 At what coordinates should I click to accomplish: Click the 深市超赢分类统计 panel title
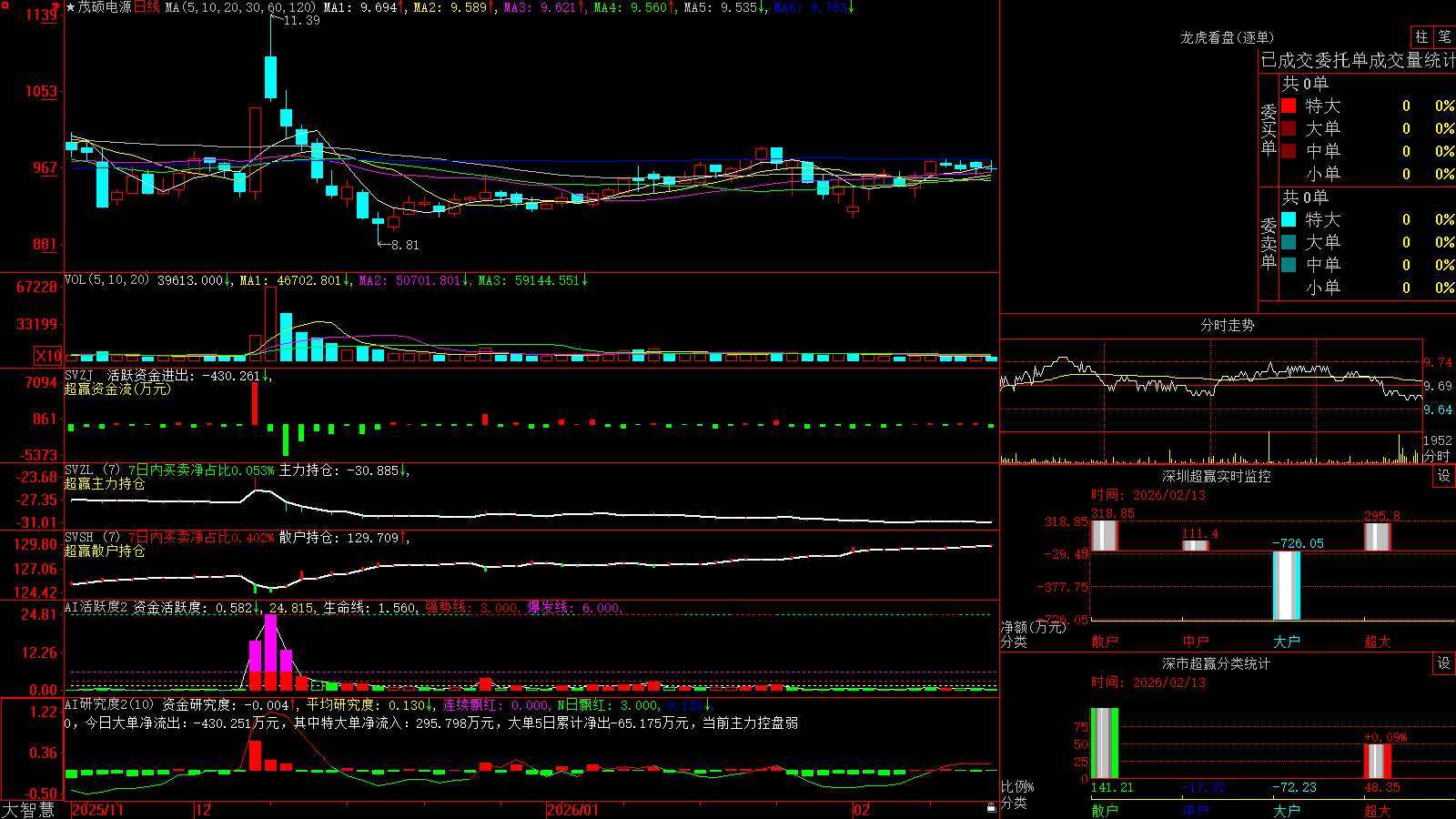click(x=1216, y=663)
